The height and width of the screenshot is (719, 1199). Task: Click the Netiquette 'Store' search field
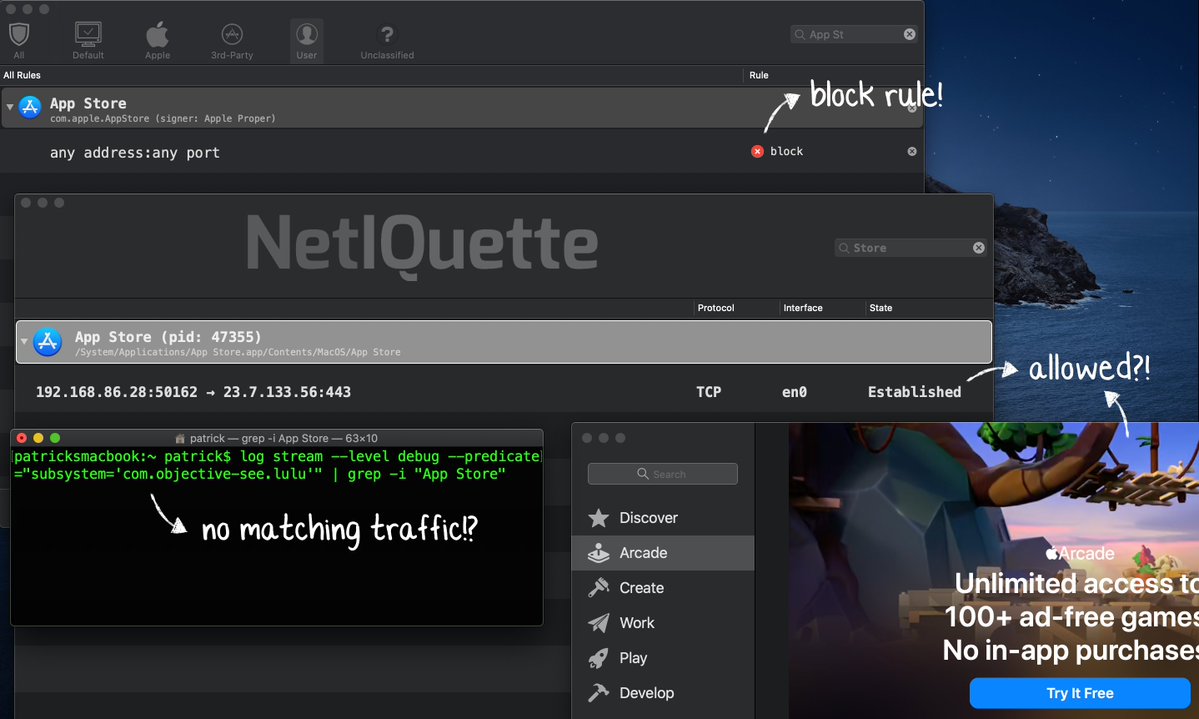(910, 248)
